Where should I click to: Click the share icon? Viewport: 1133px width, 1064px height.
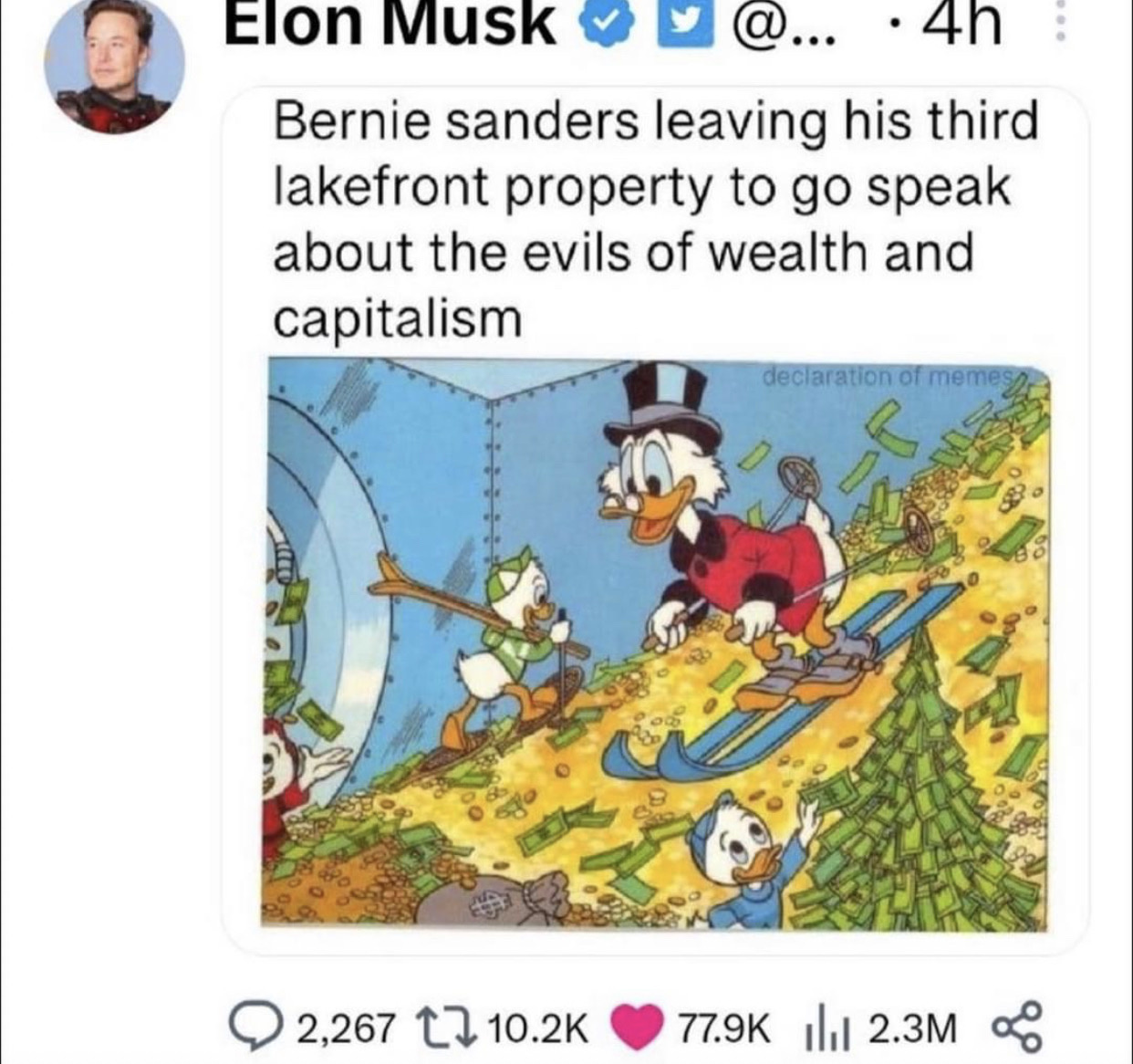(1014, 1028)
